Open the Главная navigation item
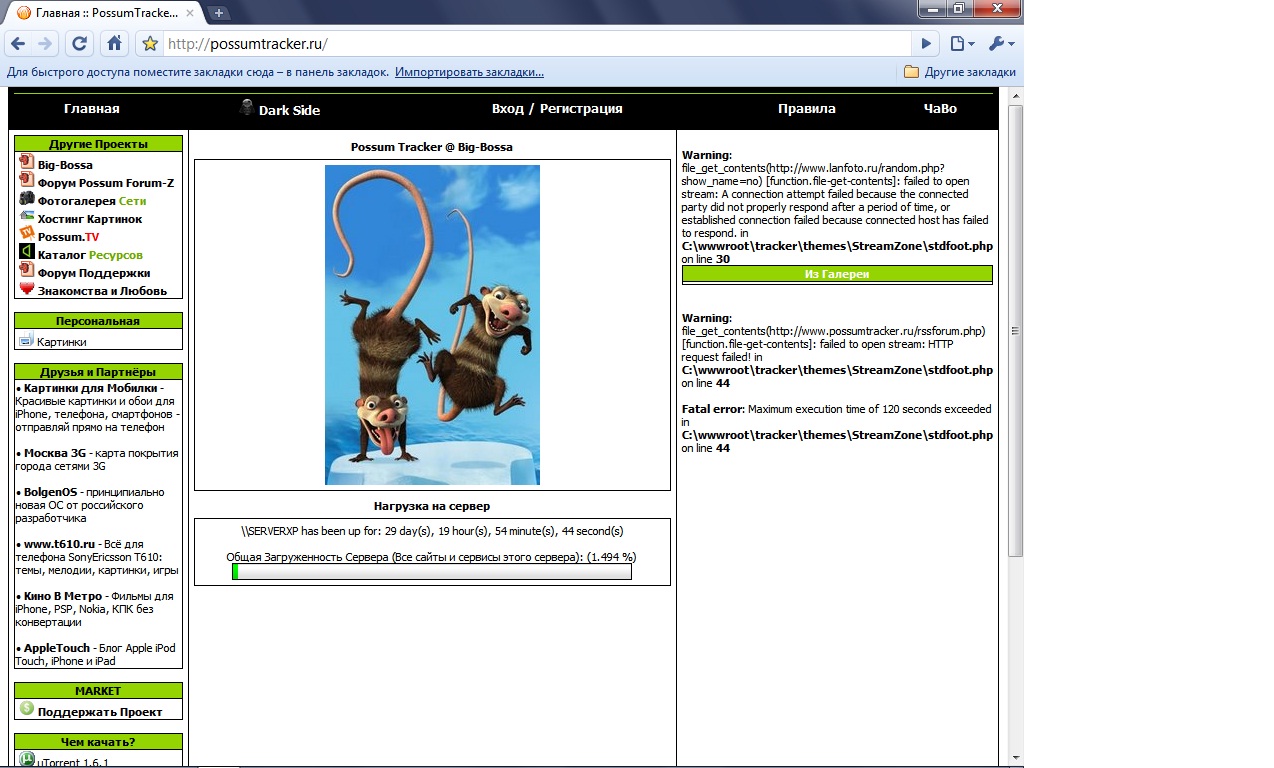Image resolution: width=1274 pixels, height=768 pixels. click(x=91, y=109)
